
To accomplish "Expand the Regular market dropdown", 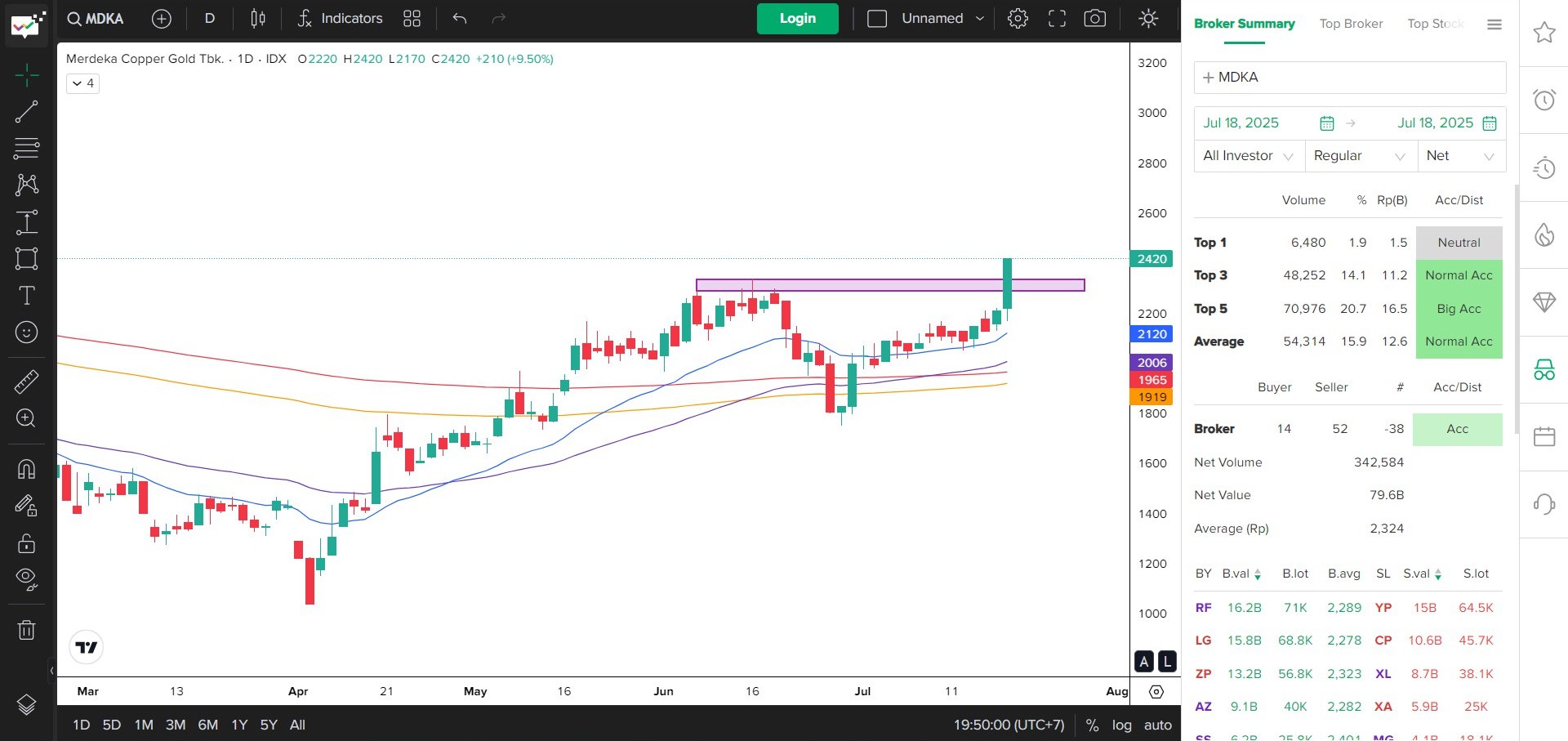I will click(x=1360, y=155).
